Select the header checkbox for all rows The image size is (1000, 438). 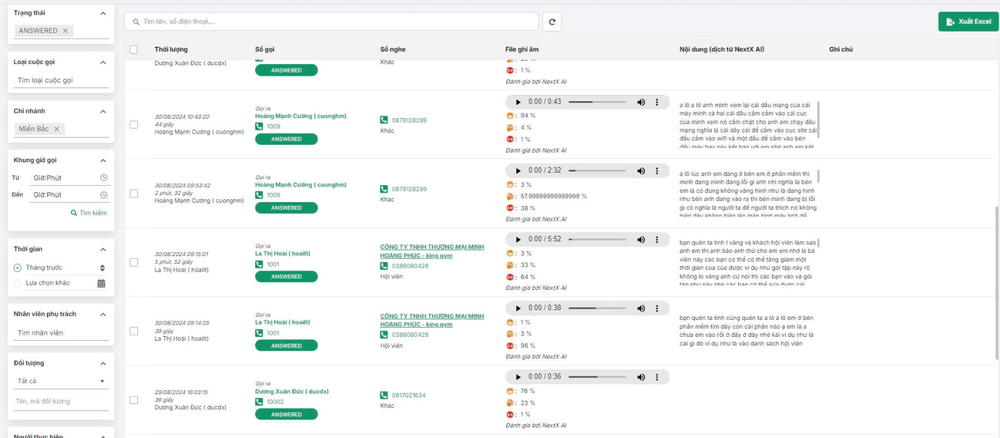134,49
